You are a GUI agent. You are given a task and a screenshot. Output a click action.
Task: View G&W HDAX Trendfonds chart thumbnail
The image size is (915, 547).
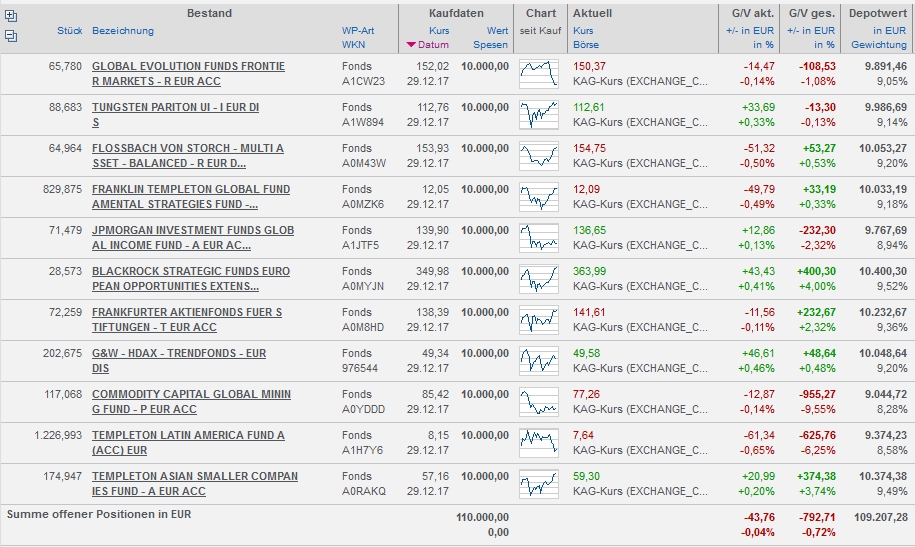[x=539, y=361]
